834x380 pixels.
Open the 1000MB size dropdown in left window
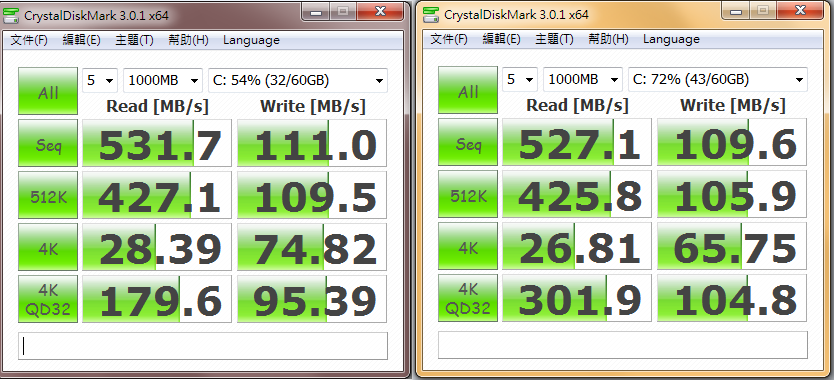[x=163, y=80]
